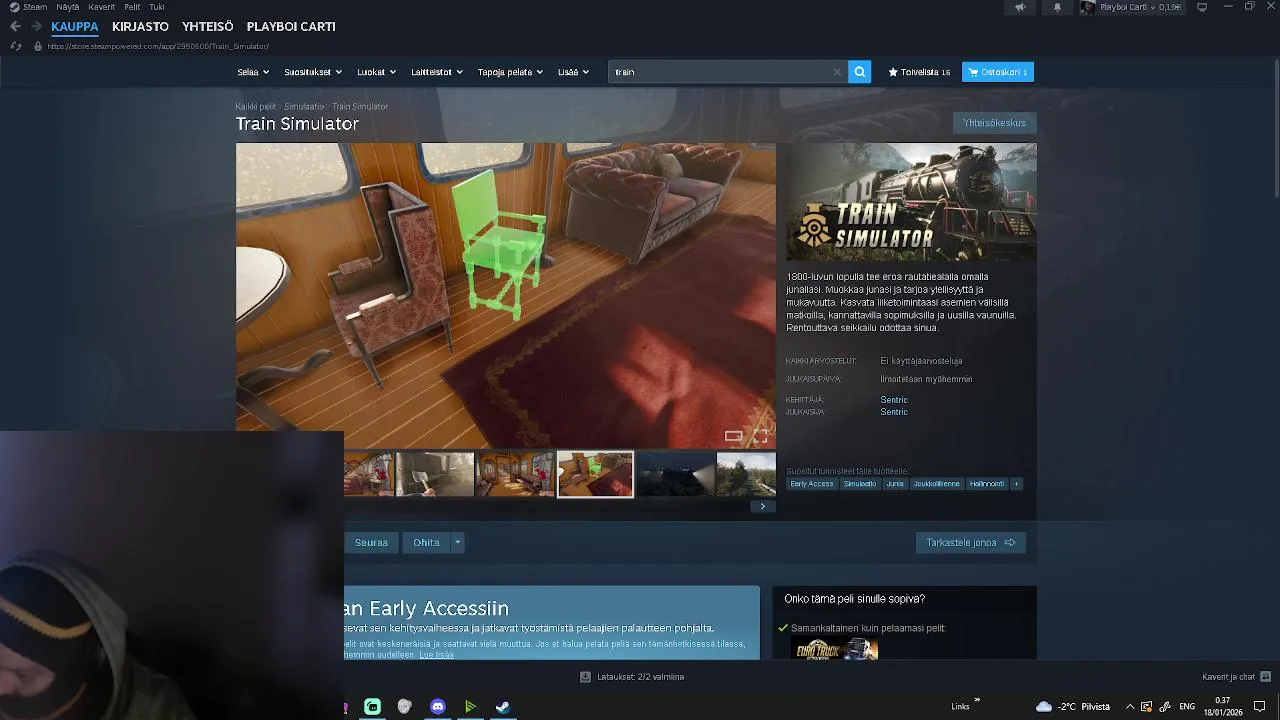Click the Lue lisää link
The width and height of the screenshot is (1280, 720).
436,654
